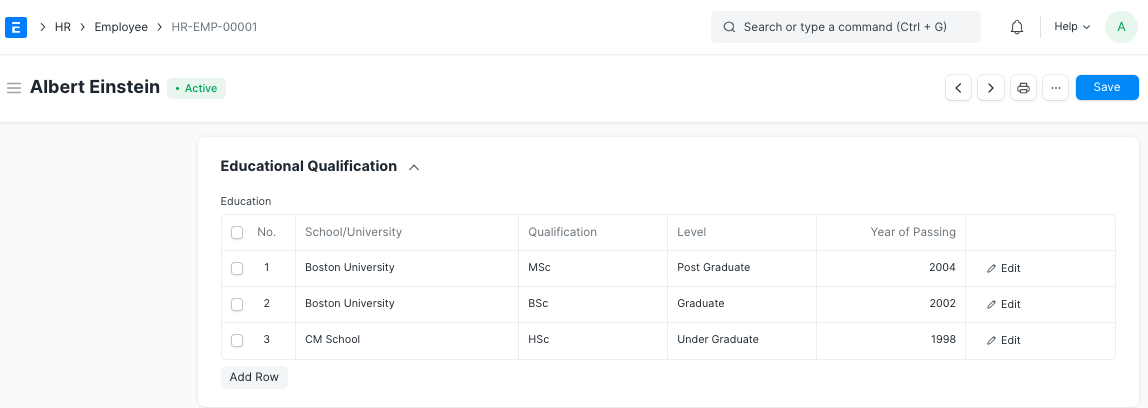Select all rows checkbox in Education header
This screenshot has height=408, width=1148.
(237, 233)
